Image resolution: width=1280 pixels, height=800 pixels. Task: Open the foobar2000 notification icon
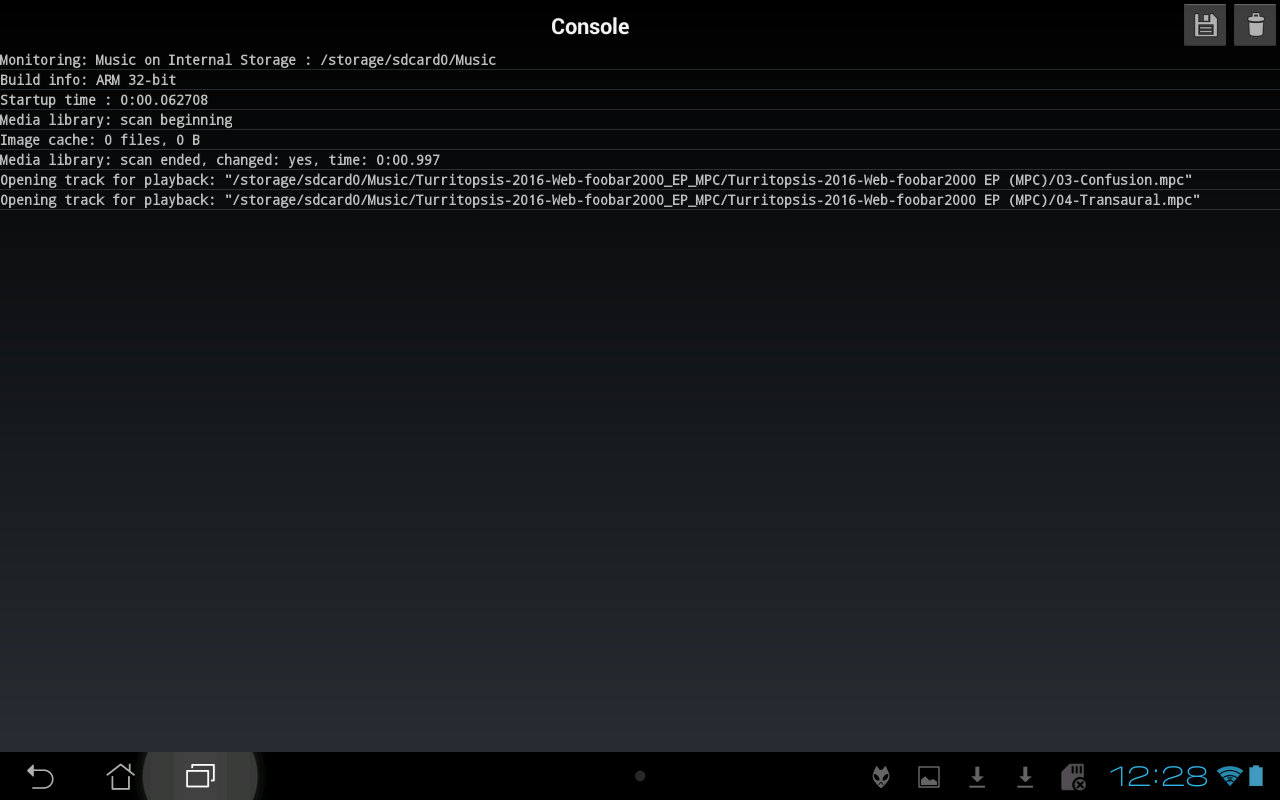tap(879, 776)
